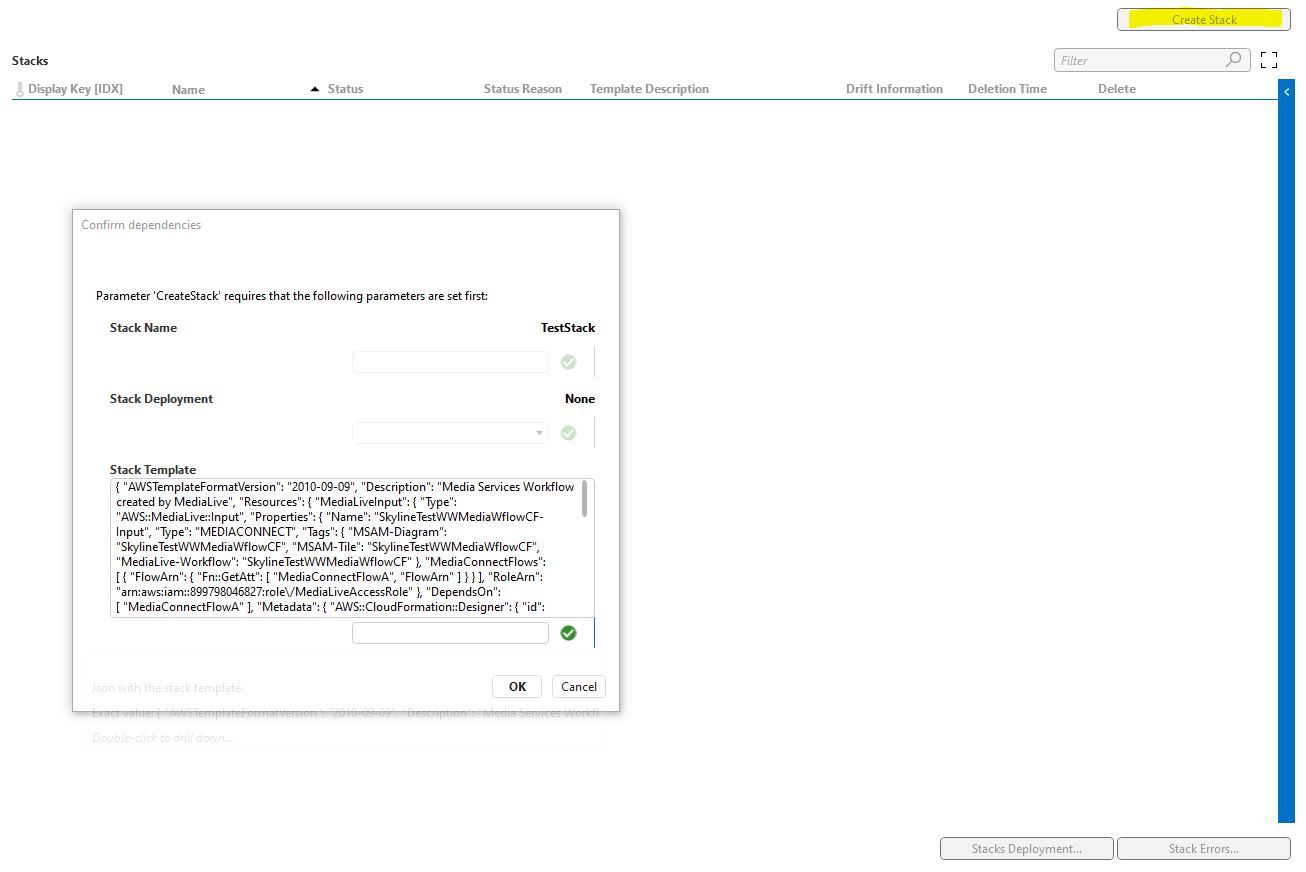Click the green checkmark for Stack Template
This screenshot has width=1306, height=872.
coord(568,633)
